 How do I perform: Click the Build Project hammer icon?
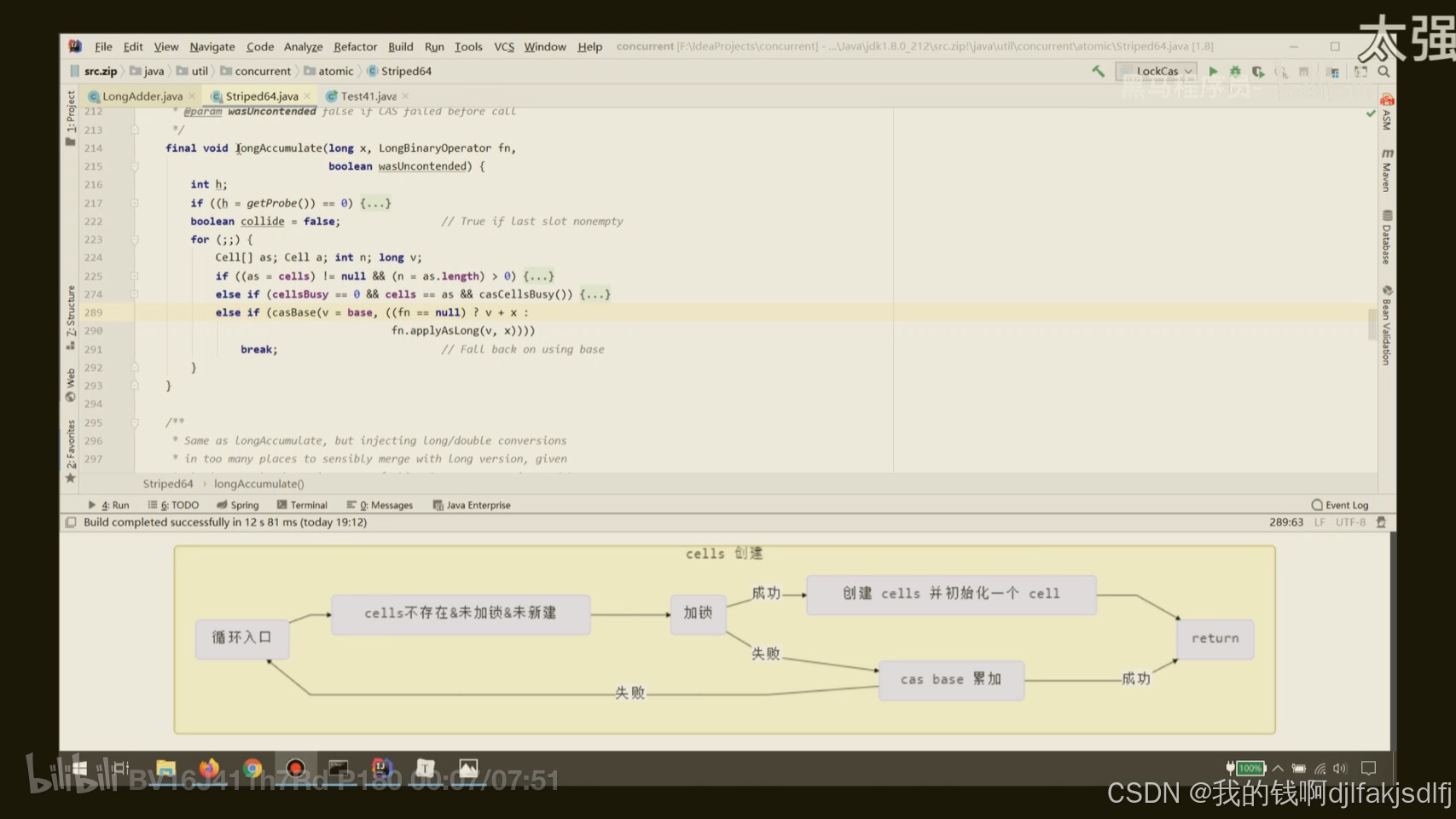1100,72
